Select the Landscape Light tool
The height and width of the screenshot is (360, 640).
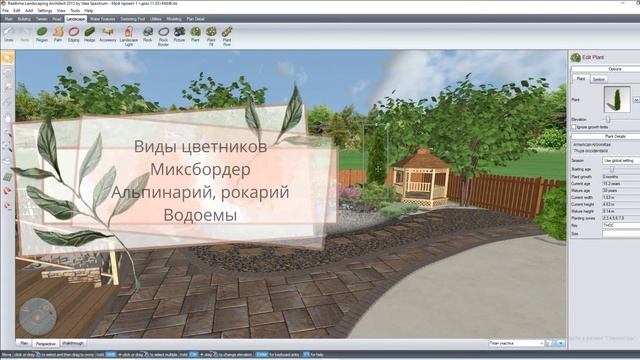(129, 36)
